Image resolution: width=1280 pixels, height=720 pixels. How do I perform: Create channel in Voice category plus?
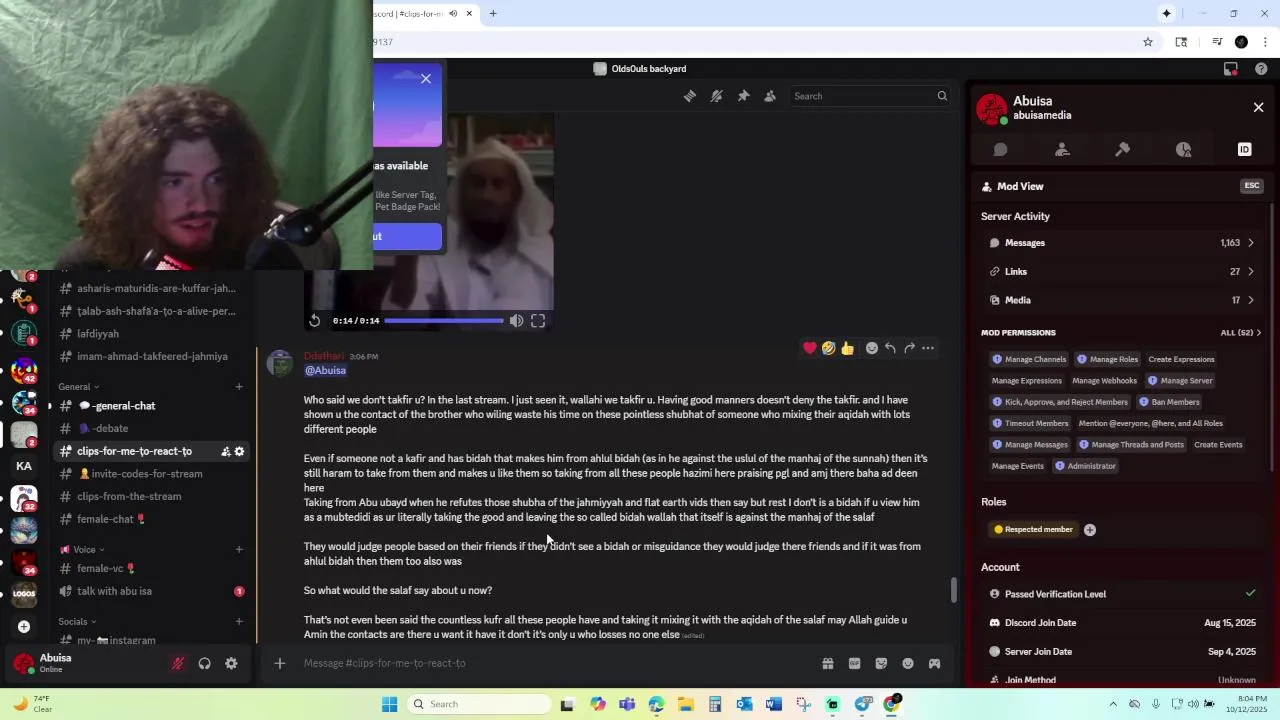pos(239,550)
